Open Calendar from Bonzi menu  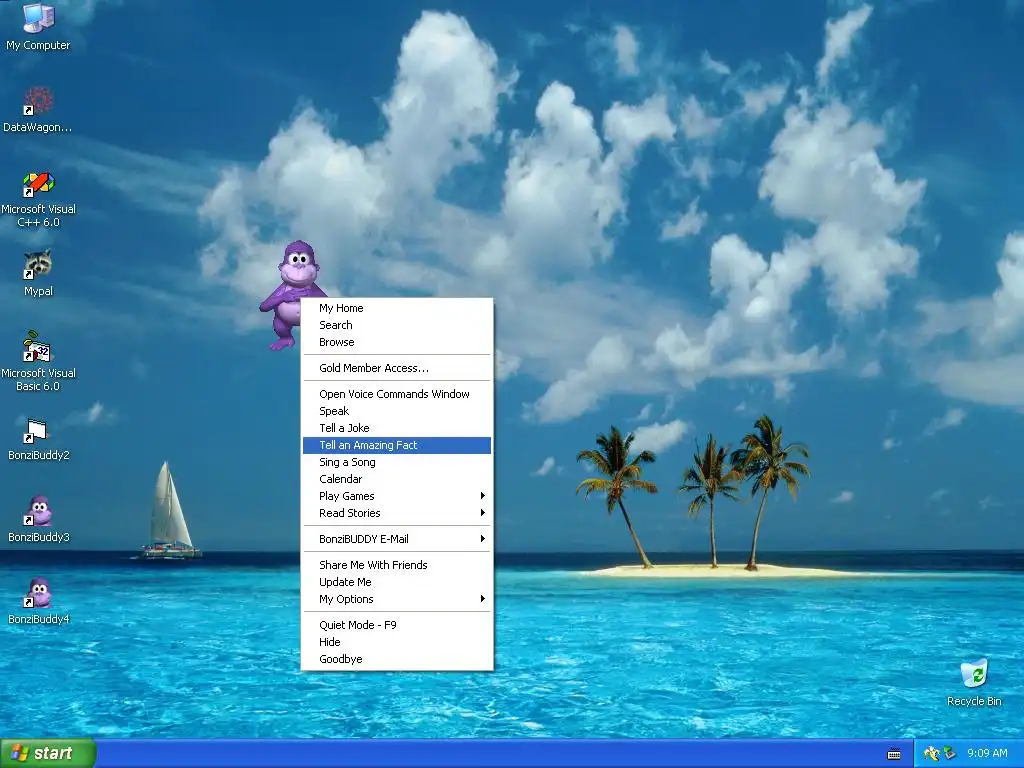[x=397, y=479]
